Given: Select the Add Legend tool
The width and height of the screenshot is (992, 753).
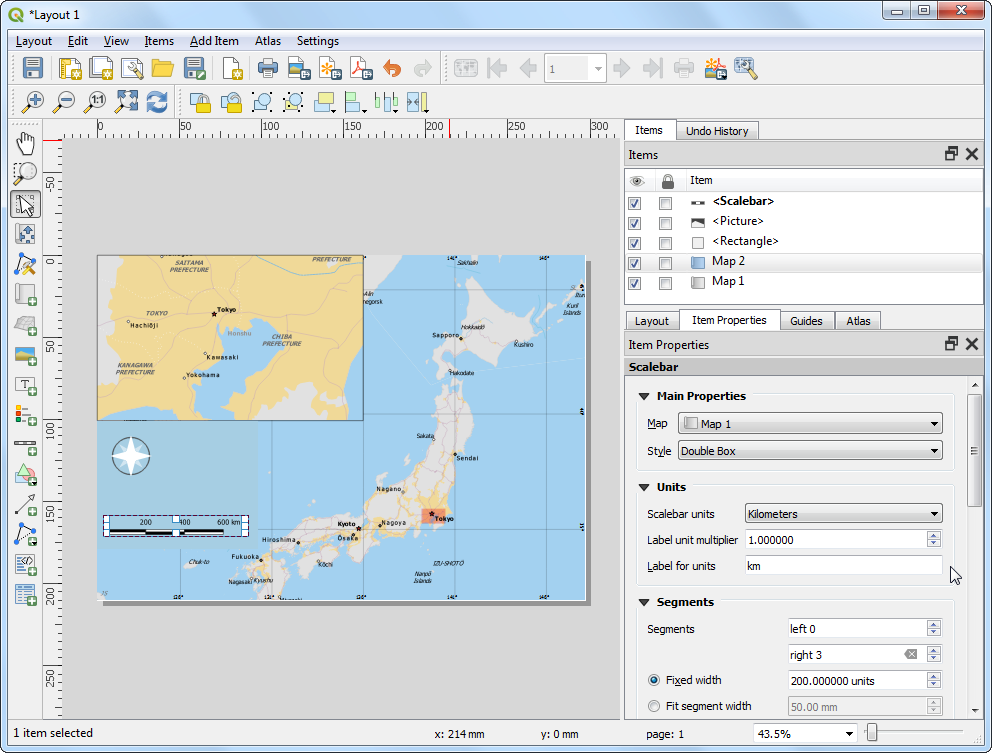Looking at the screenshot, I should coord(25,414).
